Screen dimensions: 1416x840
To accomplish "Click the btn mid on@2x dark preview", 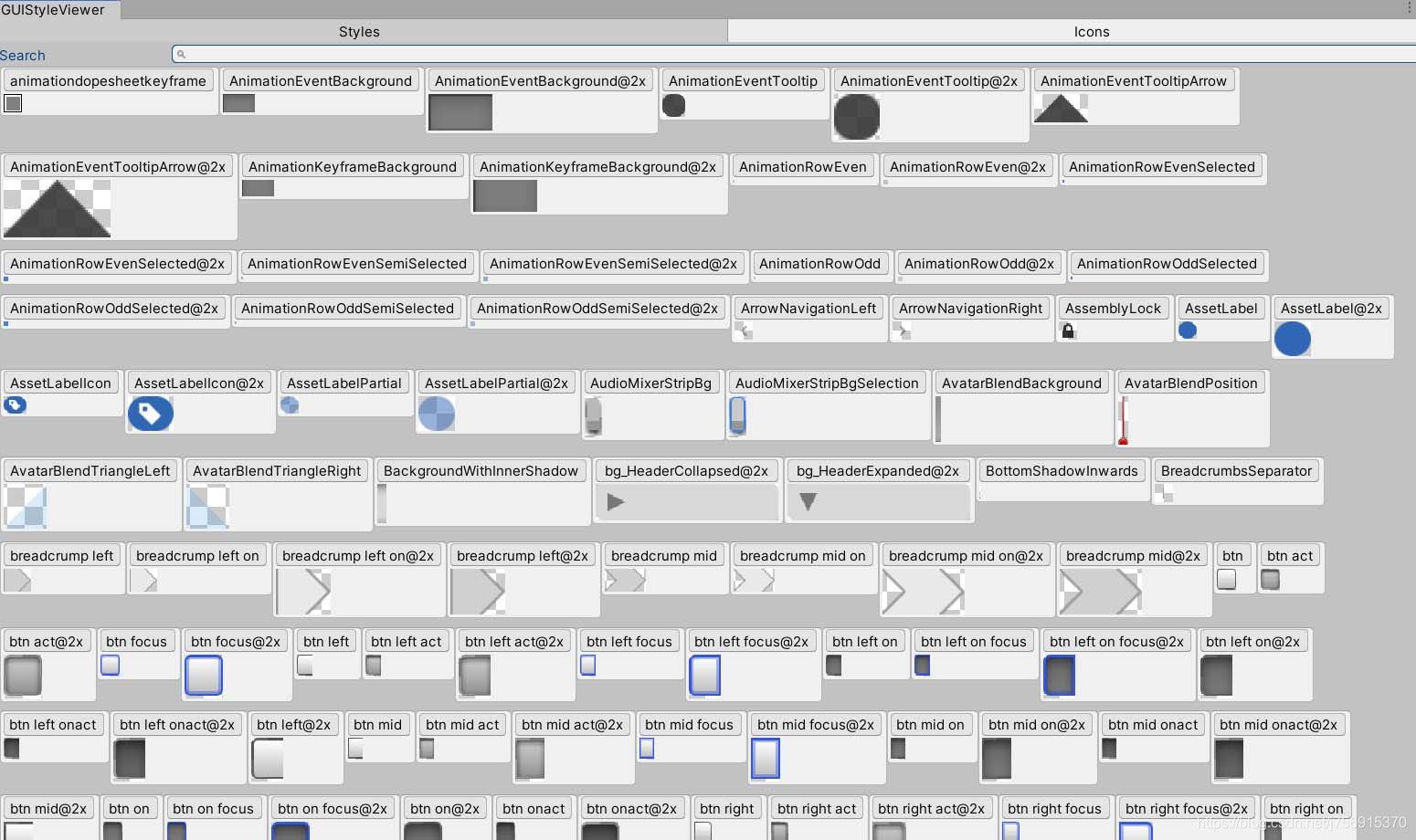I will [997, 759].
